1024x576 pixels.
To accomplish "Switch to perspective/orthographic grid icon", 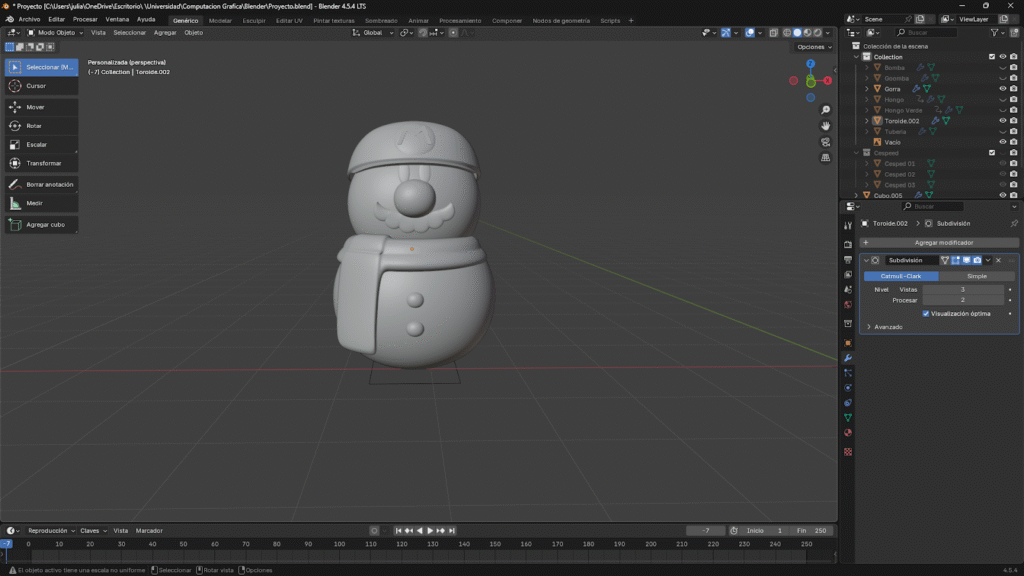I will point(826,158).
